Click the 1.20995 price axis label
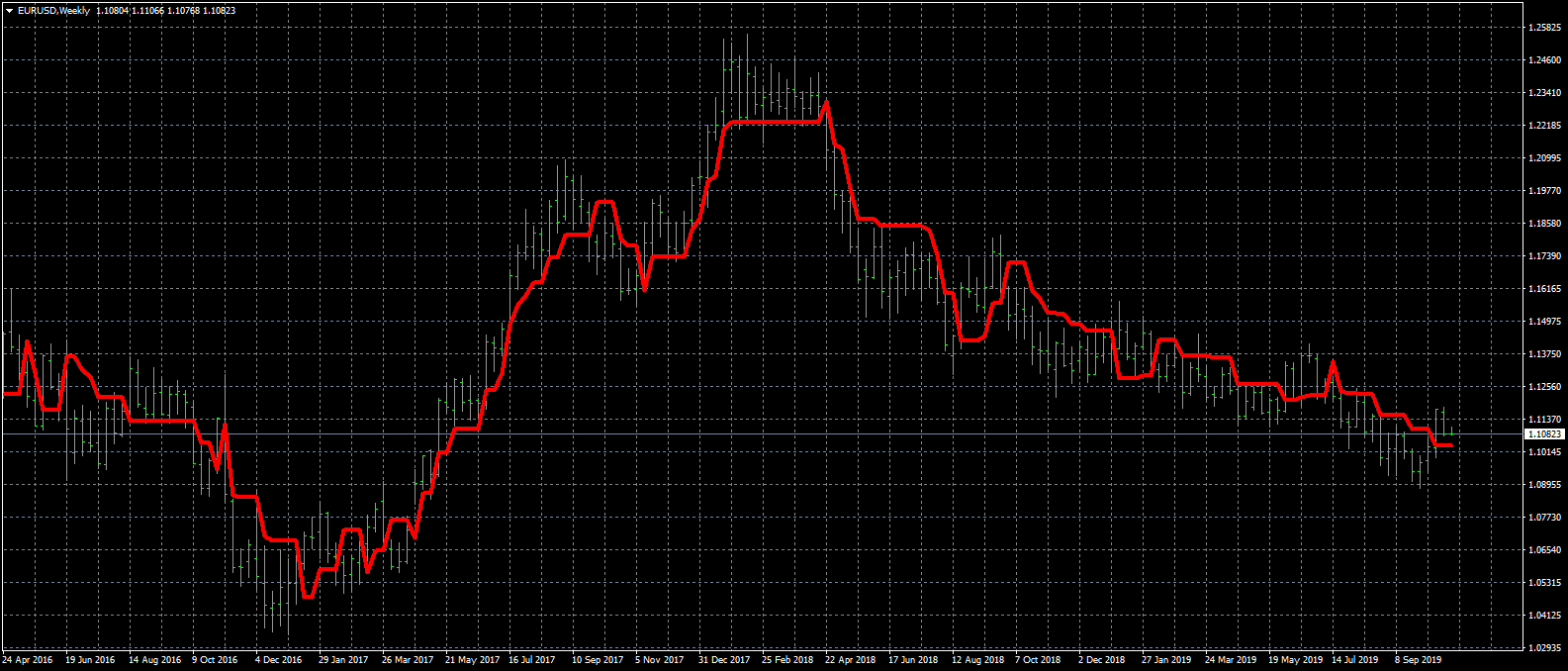Screen dimensions: 1568x671 (x=1544, y=158)
